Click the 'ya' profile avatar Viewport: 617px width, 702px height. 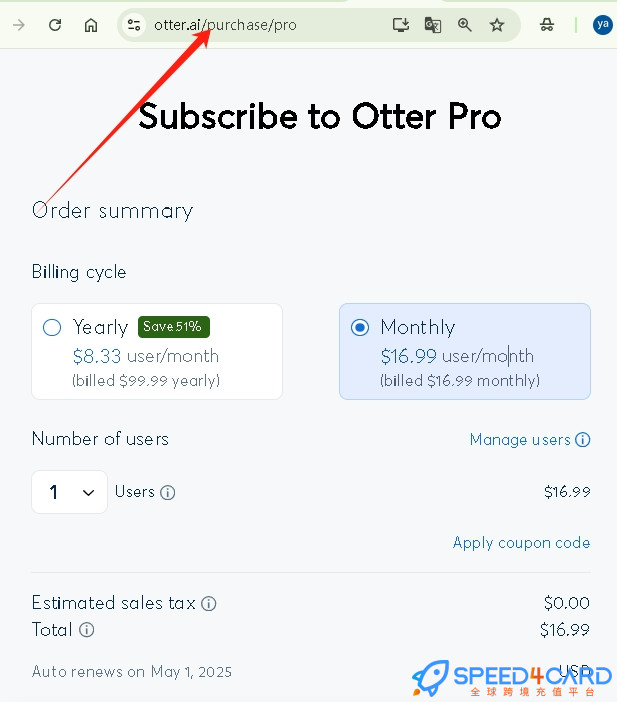click(603, 25)
